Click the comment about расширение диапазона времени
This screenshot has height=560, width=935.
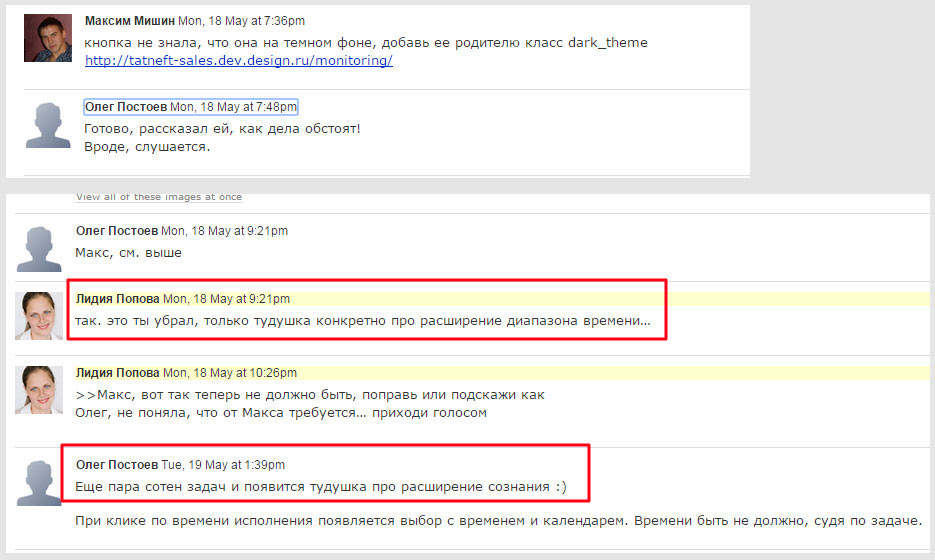point(362,321)
